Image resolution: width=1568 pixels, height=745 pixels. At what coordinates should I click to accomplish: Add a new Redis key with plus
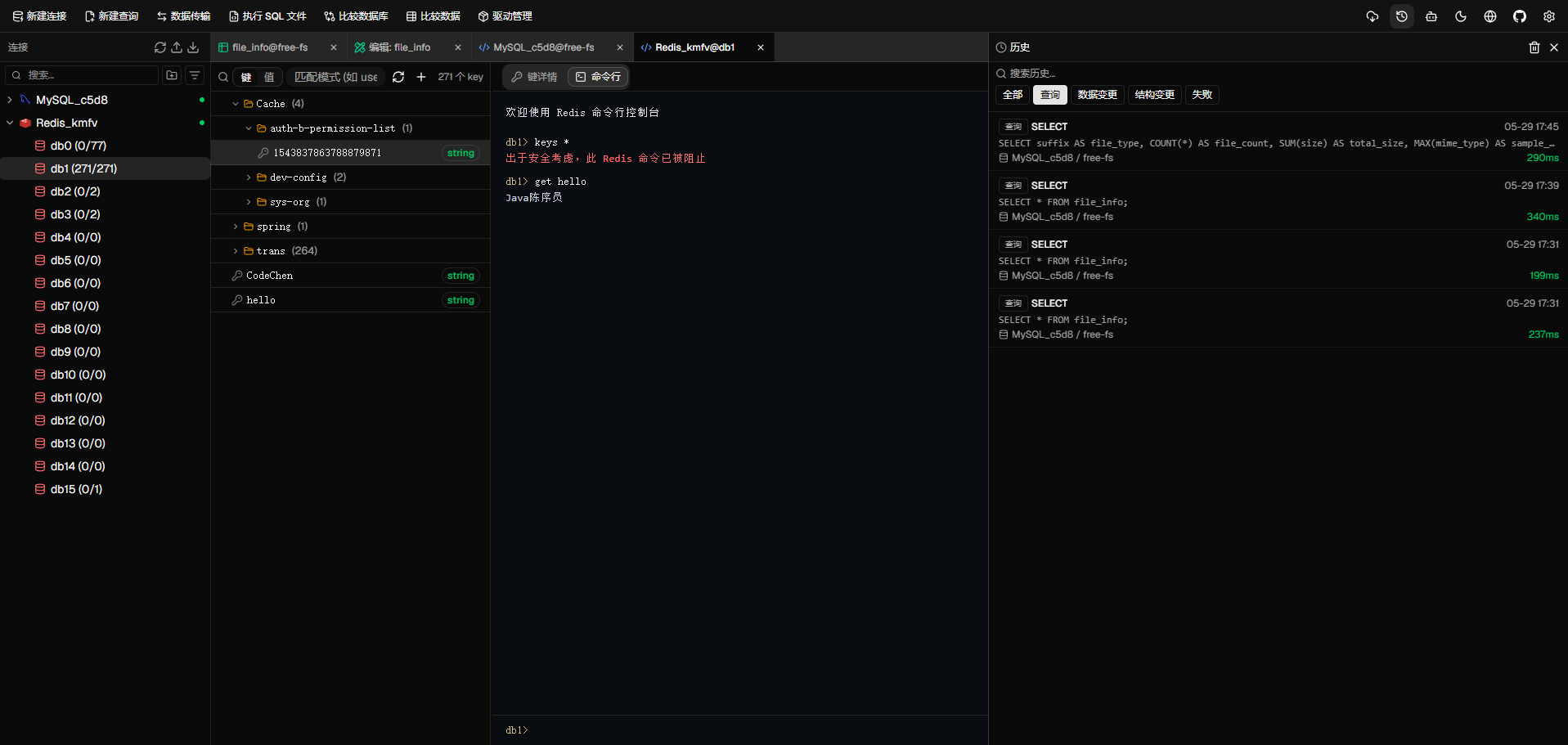point(421,77)
